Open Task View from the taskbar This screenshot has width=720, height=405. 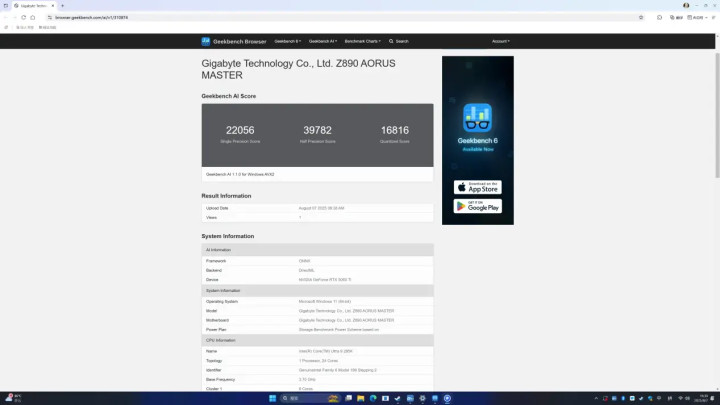tap(349, 398)
